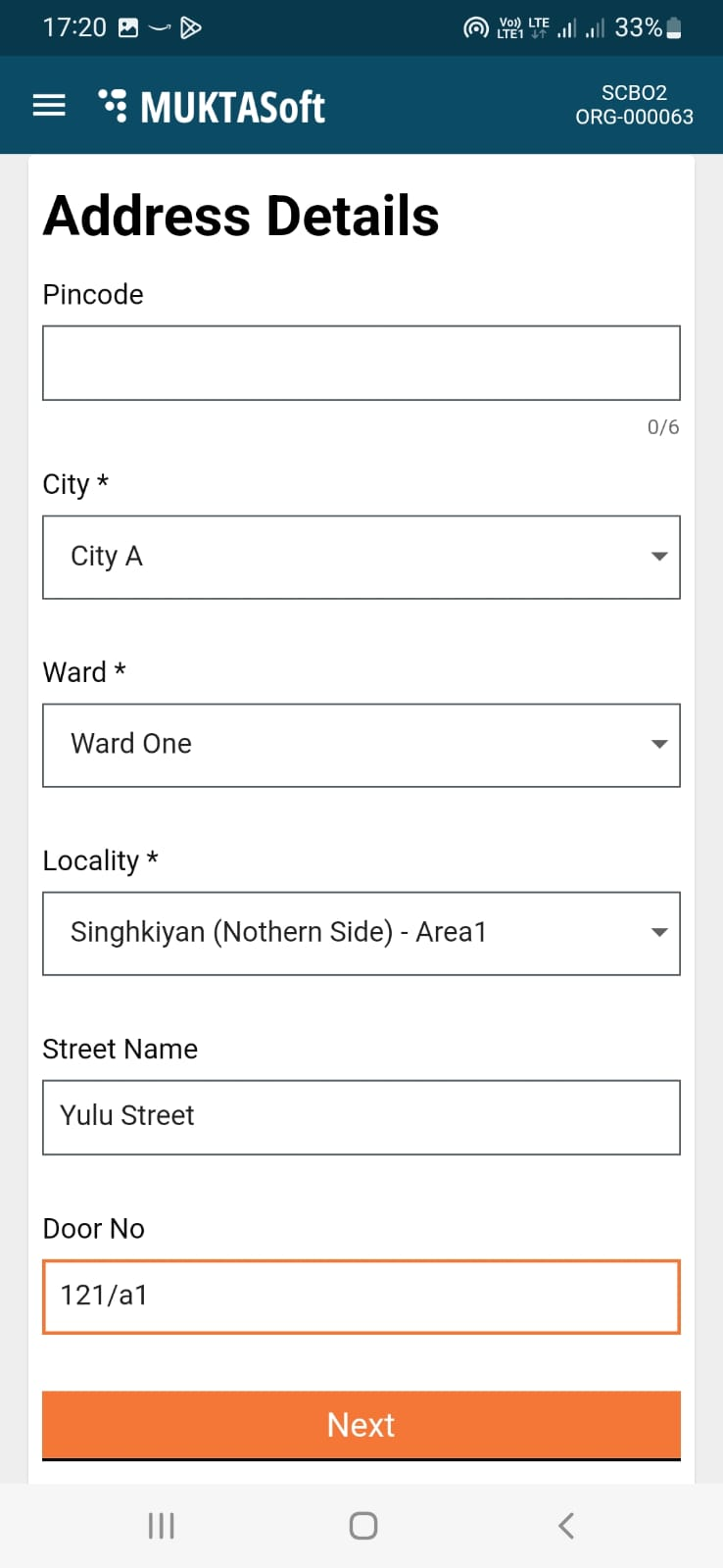Tap the battery icon in status bar

[674, 27]
